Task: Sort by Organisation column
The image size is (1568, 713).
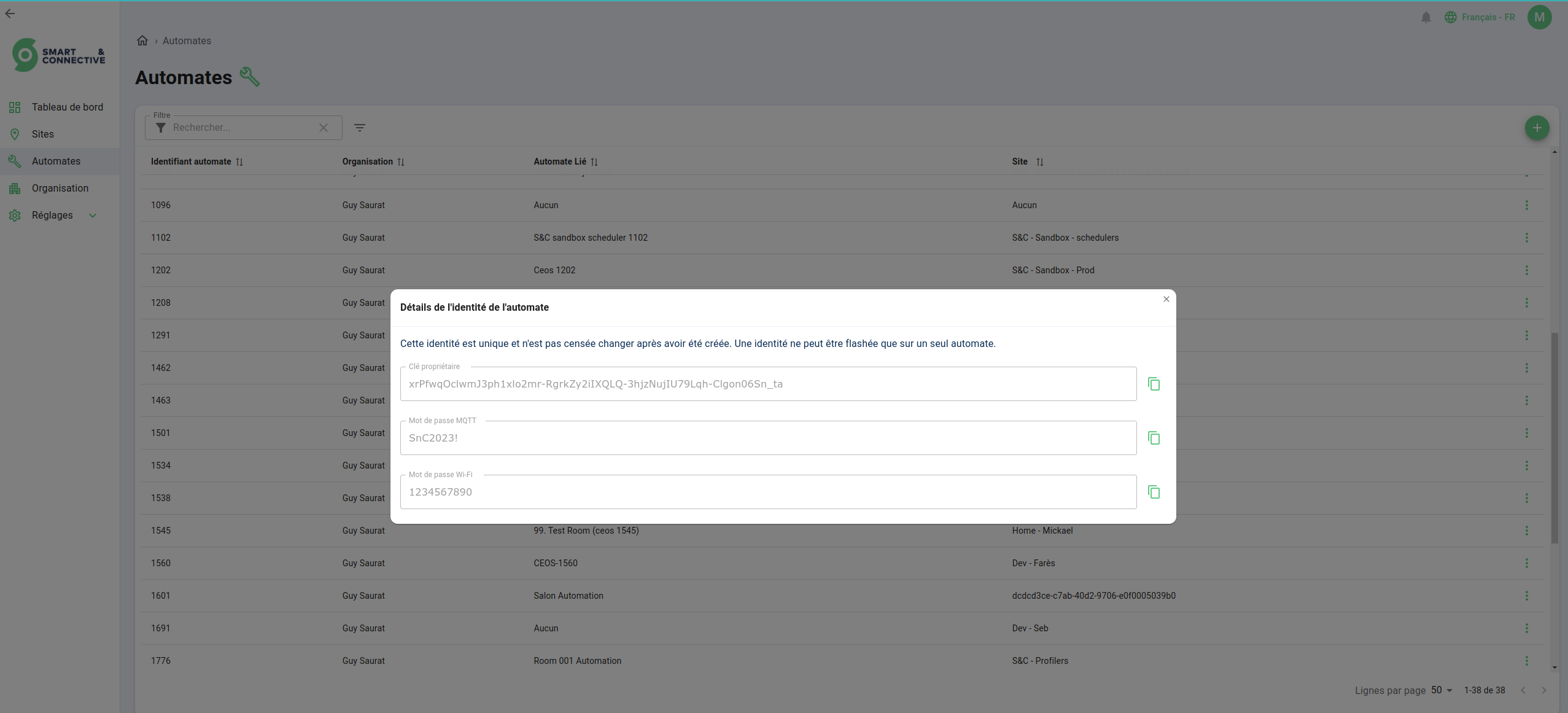Action: (x=401, y=162)
